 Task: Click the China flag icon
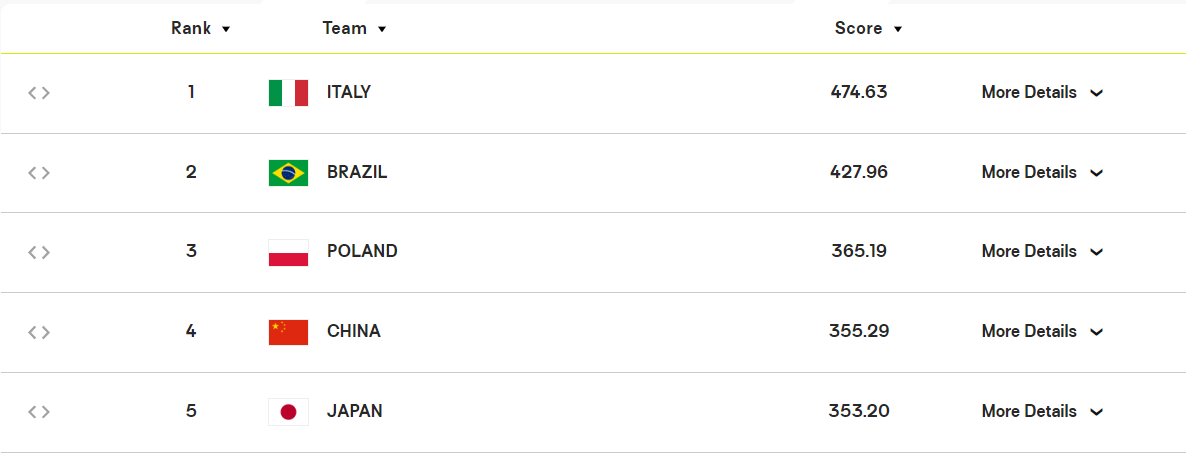(288, 332)
